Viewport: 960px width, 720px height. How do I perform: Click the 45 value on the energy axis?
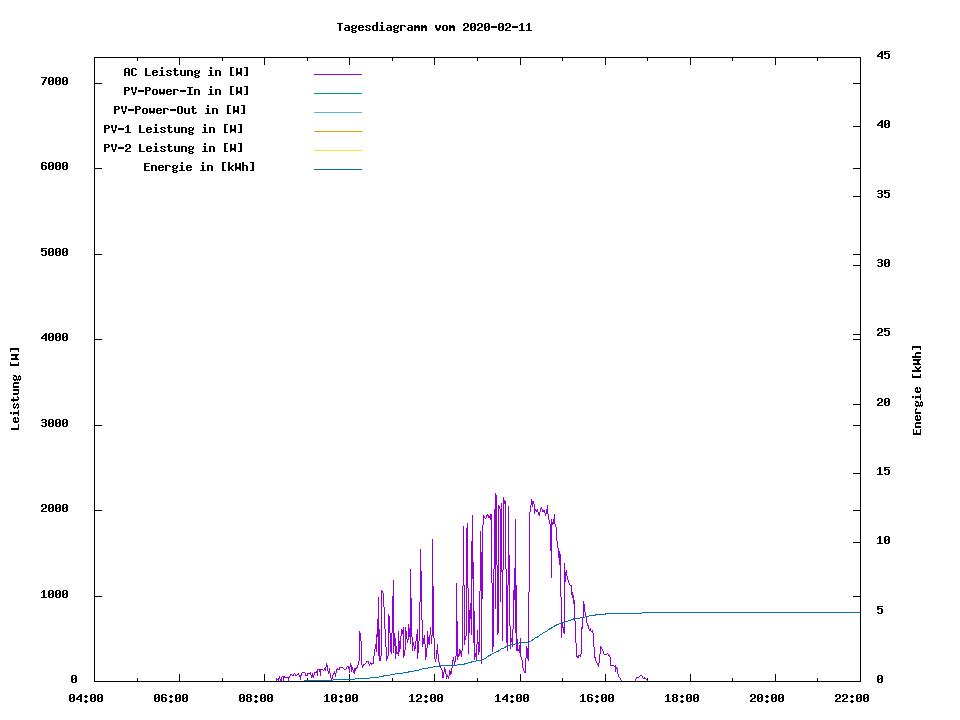883,55
